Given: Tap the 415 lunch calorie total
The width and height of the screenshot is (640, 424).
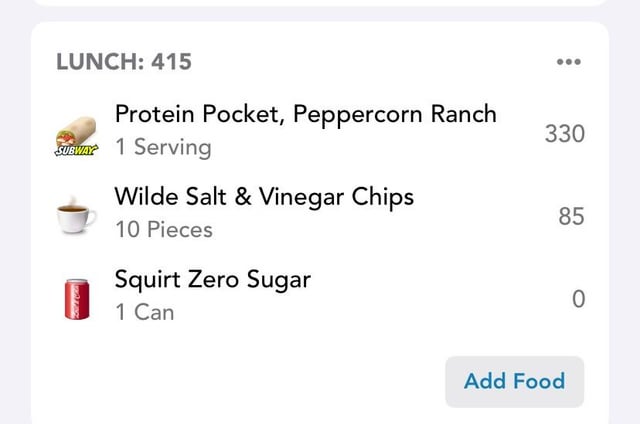Looking at the screenshot, I should (x=171, y=62).
